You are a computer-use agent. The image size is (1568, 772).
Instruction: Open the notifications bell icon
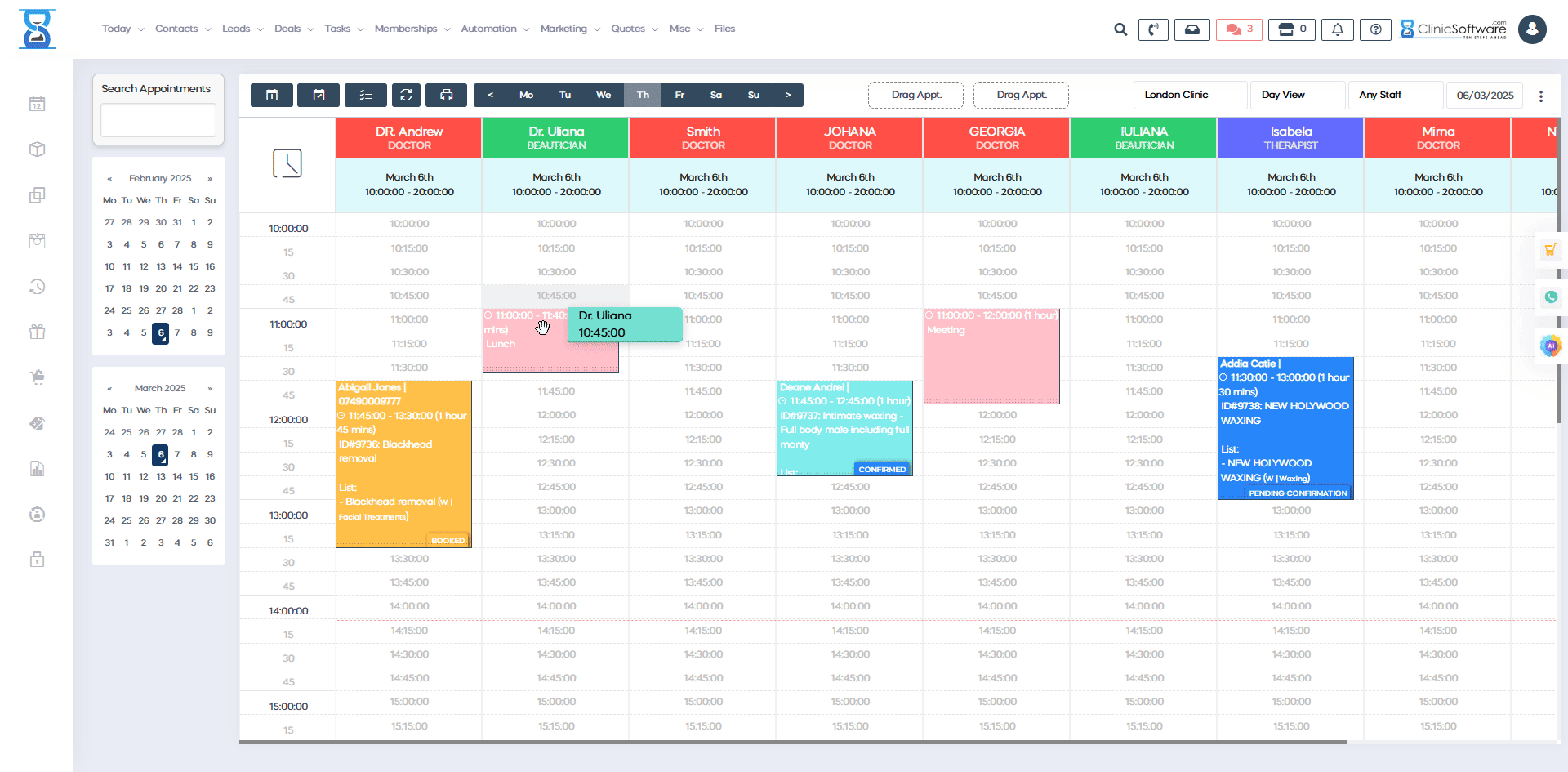coord(1337,29)
